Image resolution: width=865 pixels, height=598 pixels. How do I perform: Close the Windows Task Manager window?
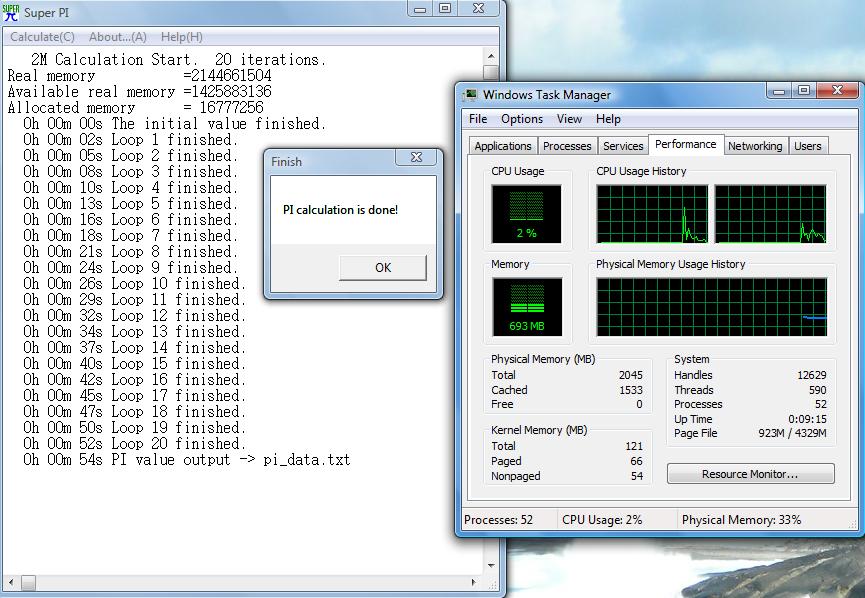point(837,90)
